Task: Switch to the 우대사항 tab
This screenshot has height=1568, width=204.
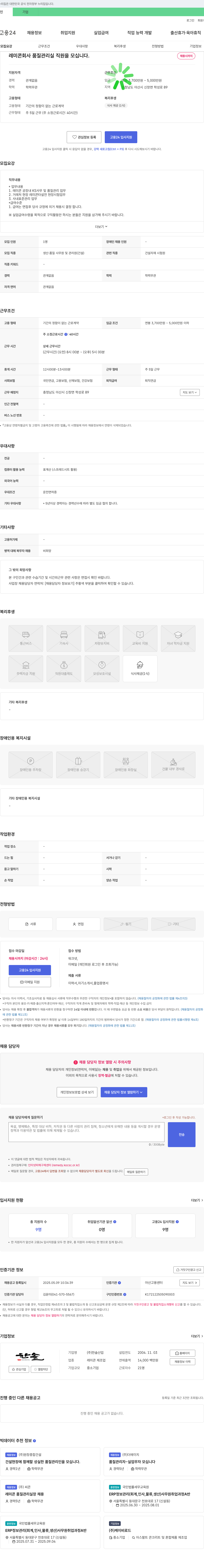Action: pyautogui.click(x=82, y=46)
